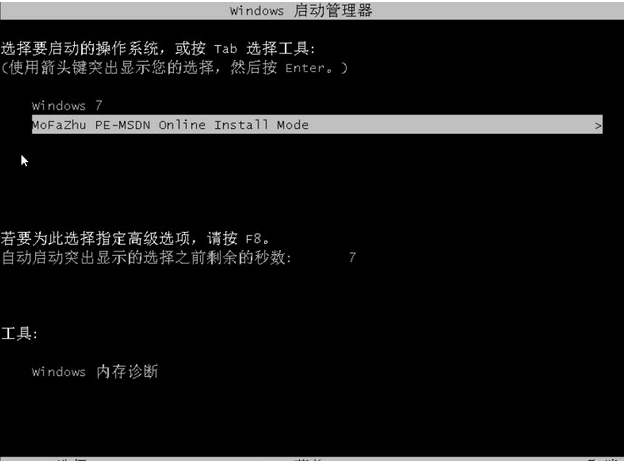Click the Enter key text in hint line
624x461 pixels.
305,68
